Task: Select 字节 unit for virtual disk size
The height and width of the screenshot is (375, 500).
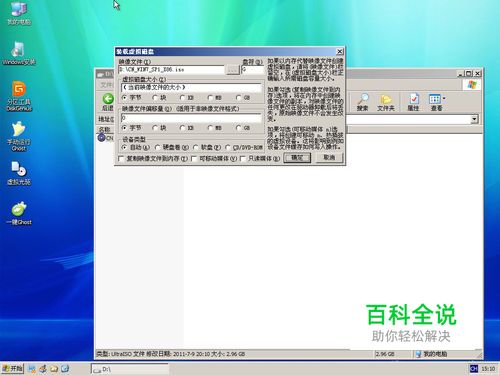Action: tap(125, 98)
